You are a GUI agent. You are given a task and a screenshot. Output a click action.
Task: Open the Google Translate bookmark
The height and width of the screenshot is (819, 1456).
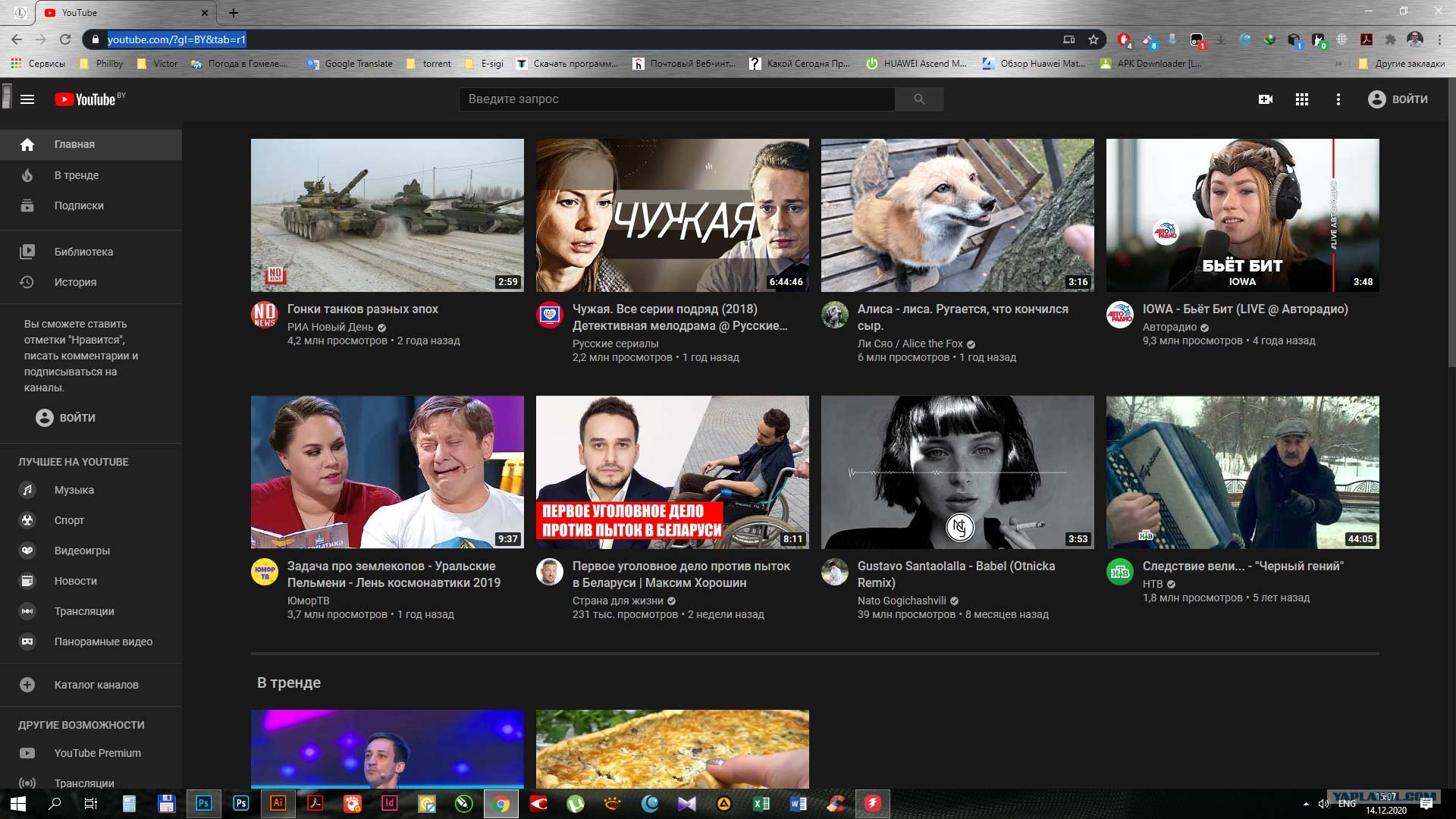pyautogui.click(x=350, y=64)
